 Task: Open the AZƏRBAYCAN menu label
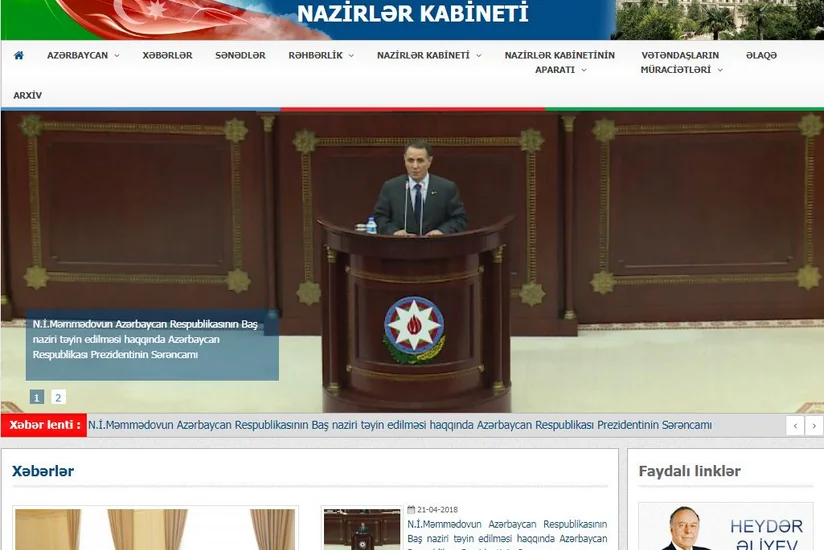pyautogui.click(x=77, y=55)
